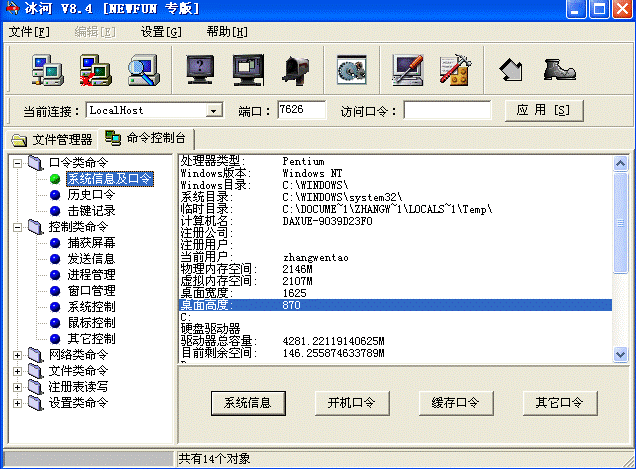Select the 计算机名 DAXUE-9039D23F0 row
The image size is (636, 469).
pyautogui.click(x=395, y=222)
